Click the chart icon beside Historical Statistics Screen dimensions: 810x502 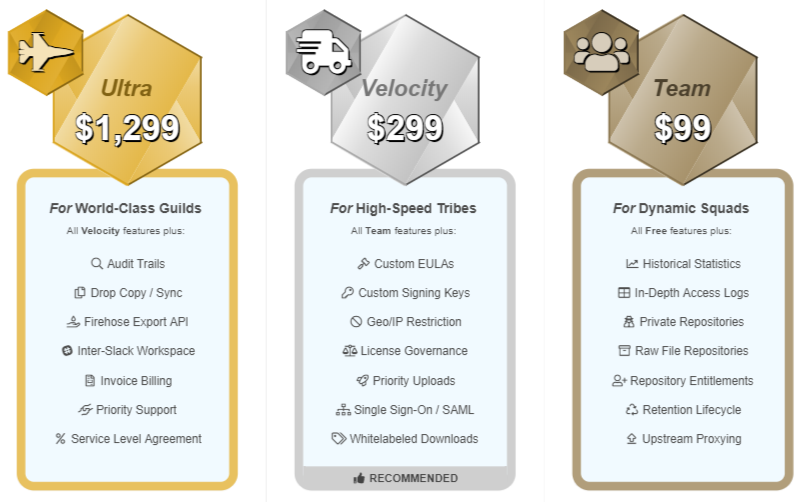pos(632,264)
